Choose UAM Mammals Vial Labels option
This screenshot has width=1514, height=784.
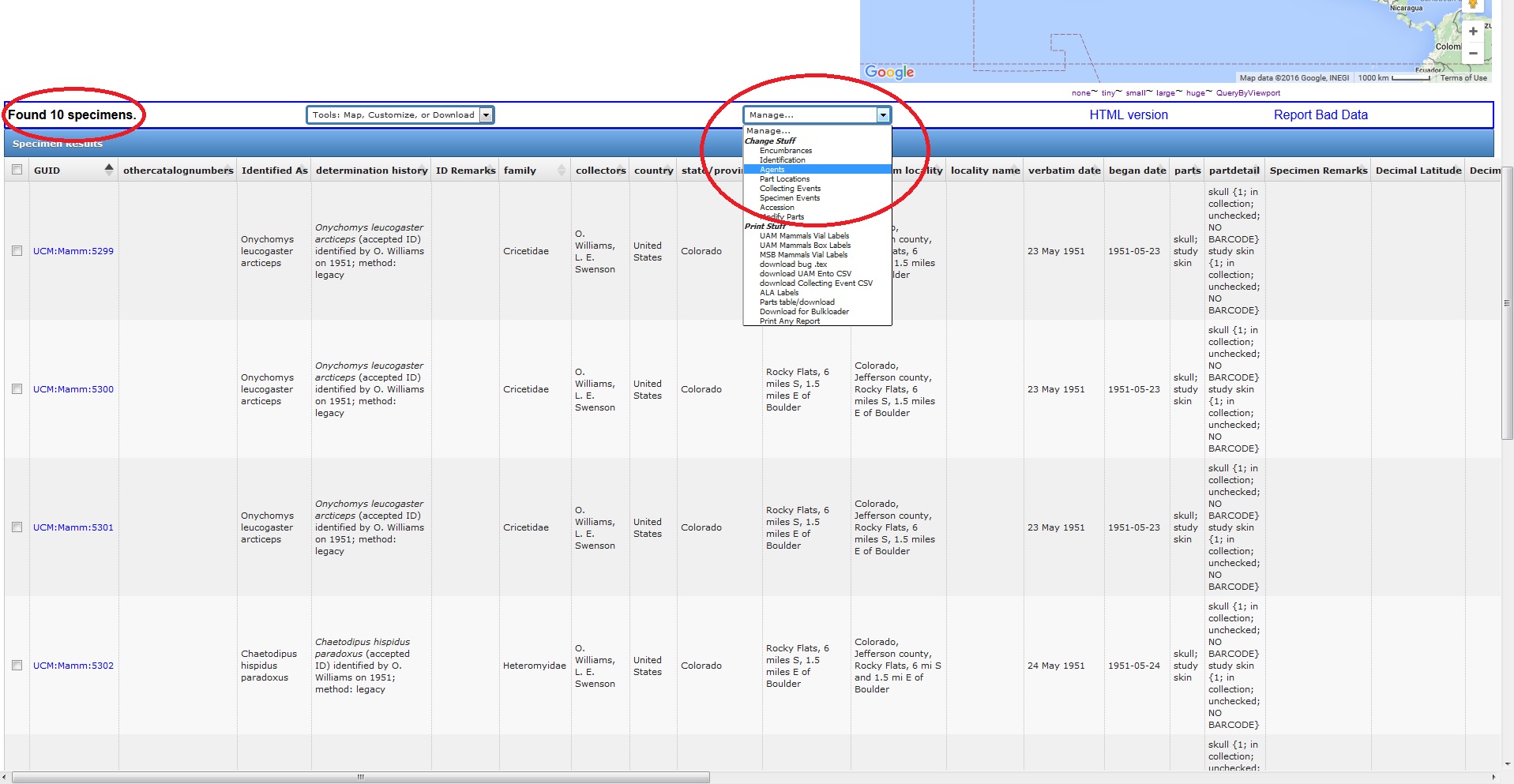click(x=804, y=236)
